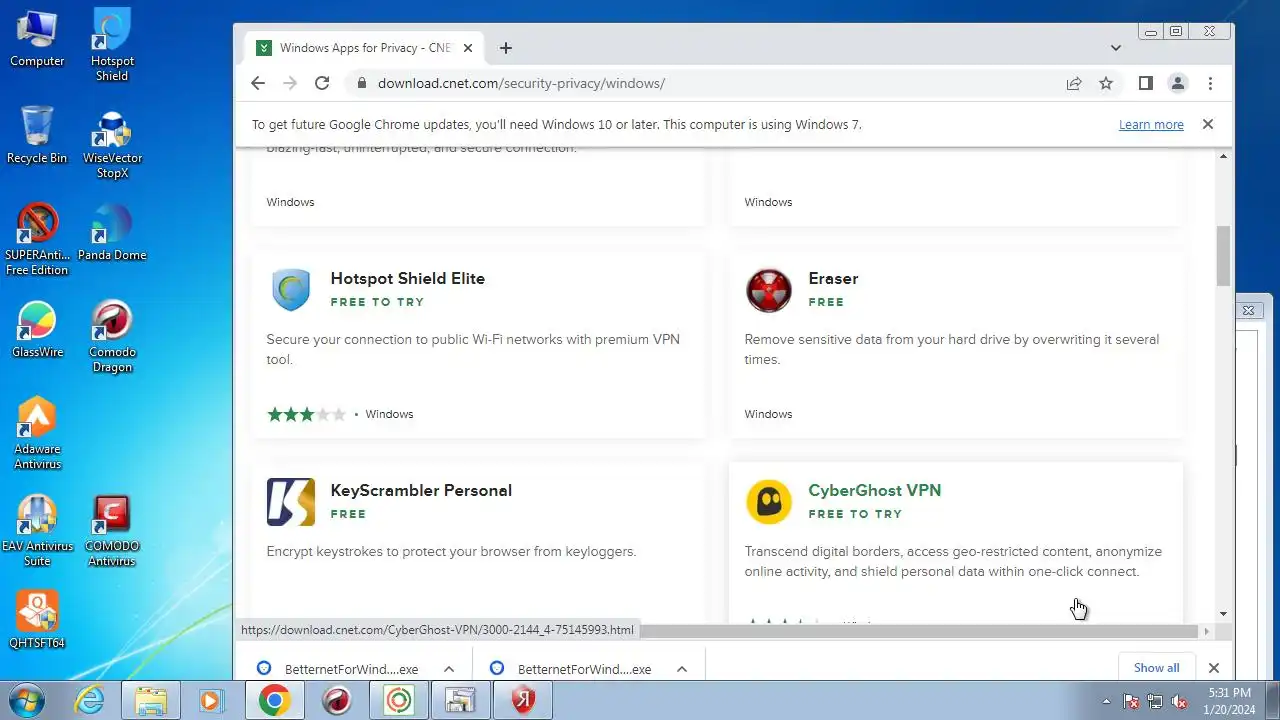Click the Eraser description text

(951, 349)
